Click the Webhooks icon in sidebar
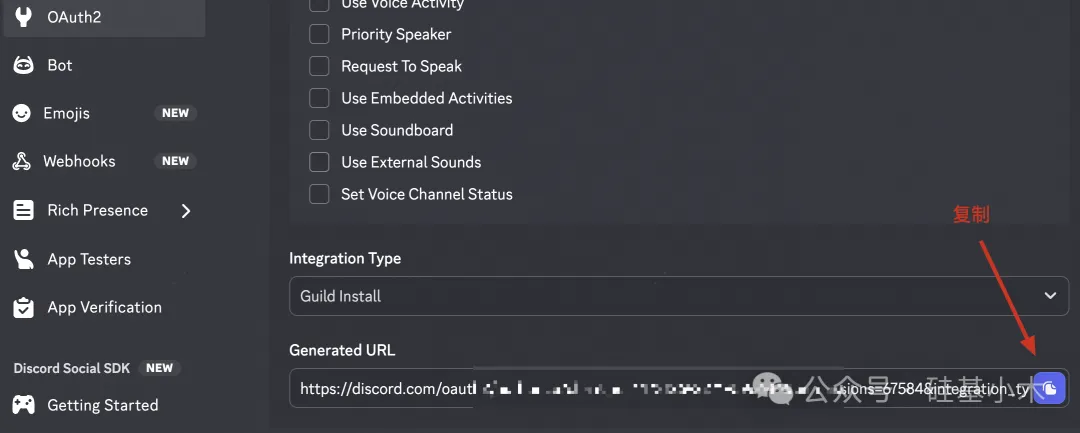1080x433 pixels. (23, 162)
